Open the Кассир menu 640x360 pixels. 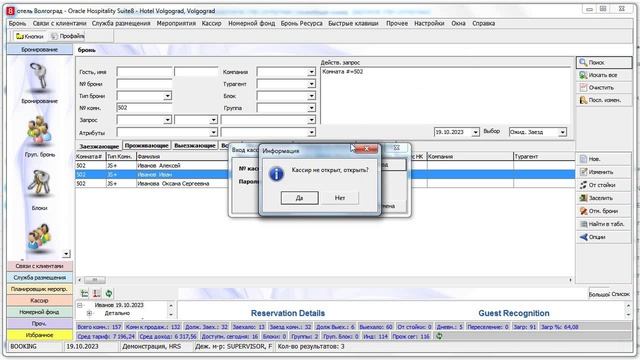[x=211, y=23]
